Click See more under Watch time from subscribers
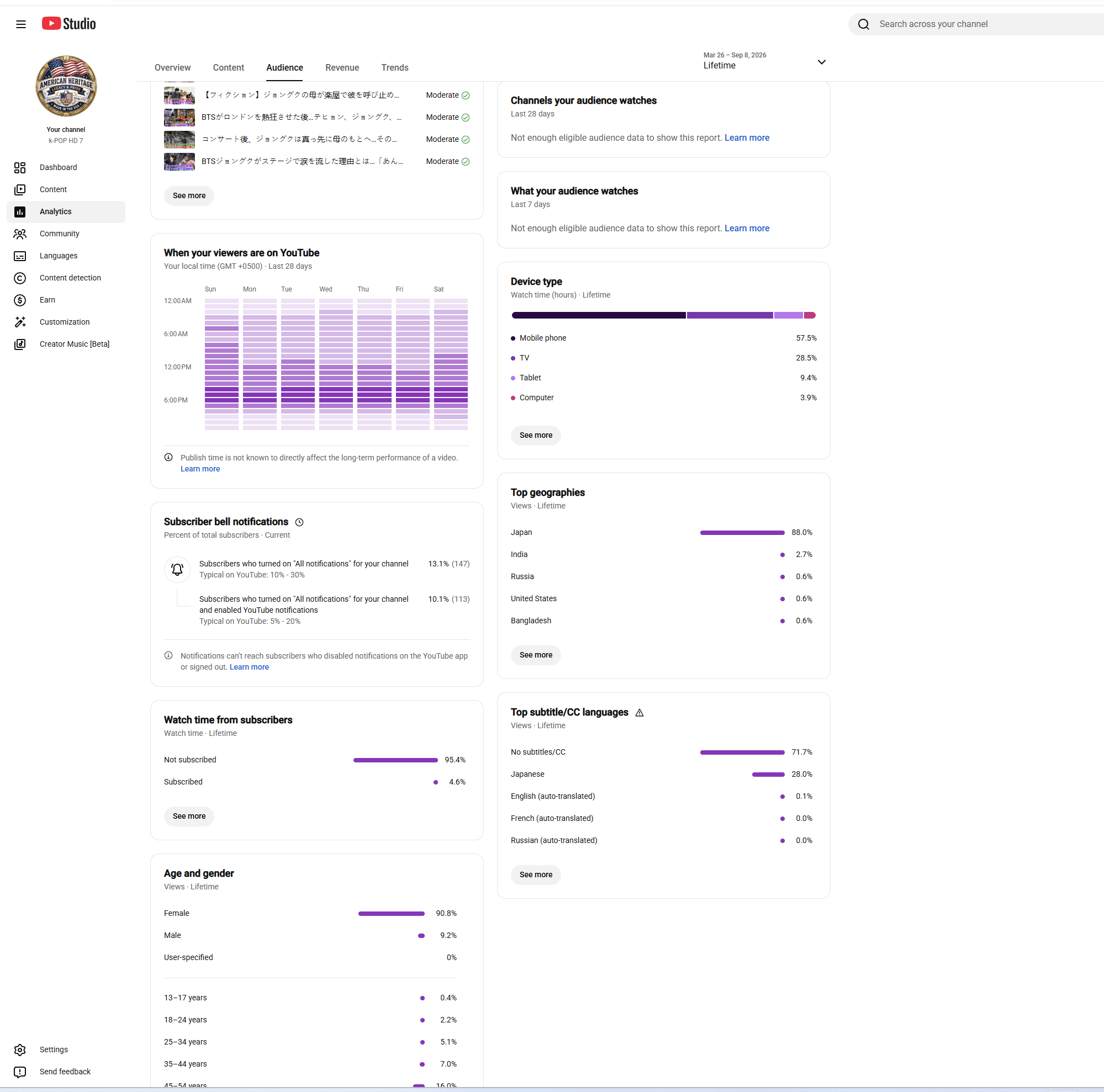Image resolution: width=1104 pixels, height=1092 pixels. [189, 816]
